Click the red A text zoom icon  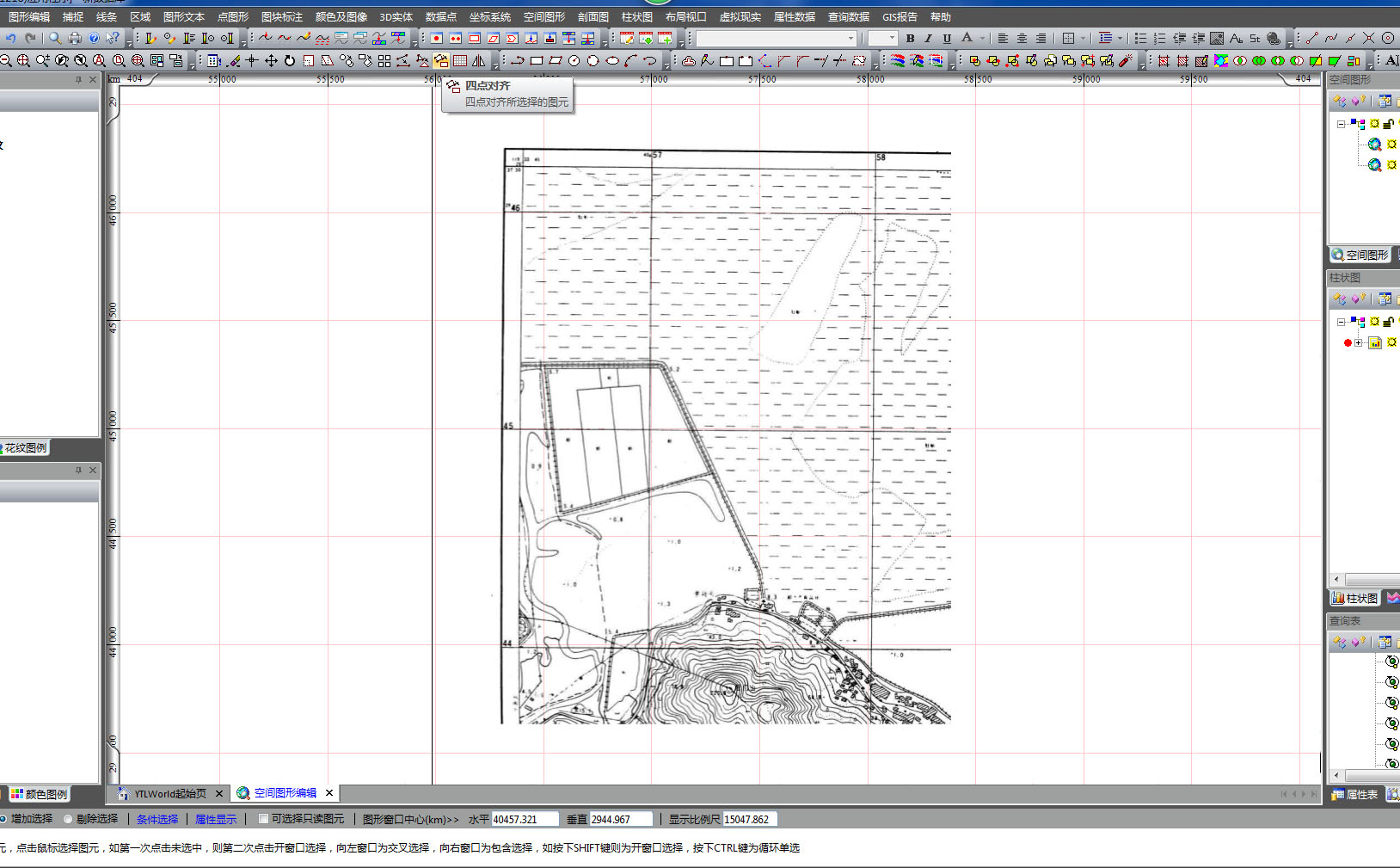coord(100,60)
